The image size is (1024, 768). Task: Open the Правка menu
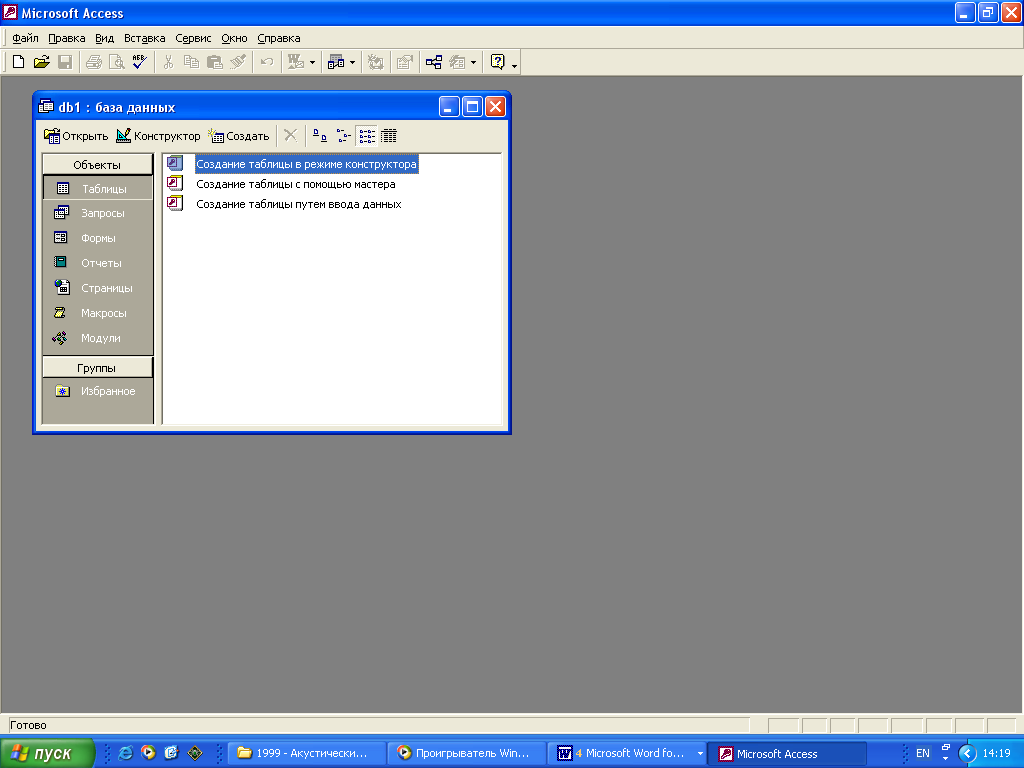coord(67,38)
